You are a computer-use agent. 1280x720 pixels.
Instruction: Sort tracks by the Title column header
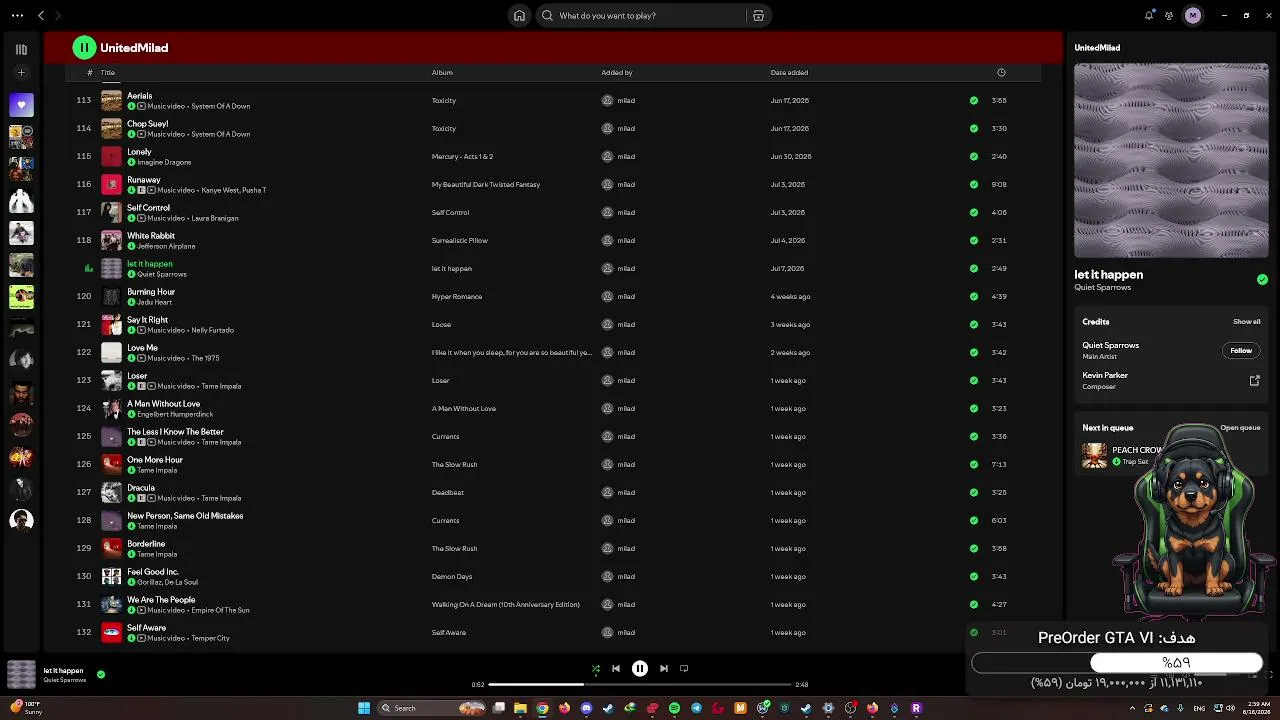tap(108, 72)
